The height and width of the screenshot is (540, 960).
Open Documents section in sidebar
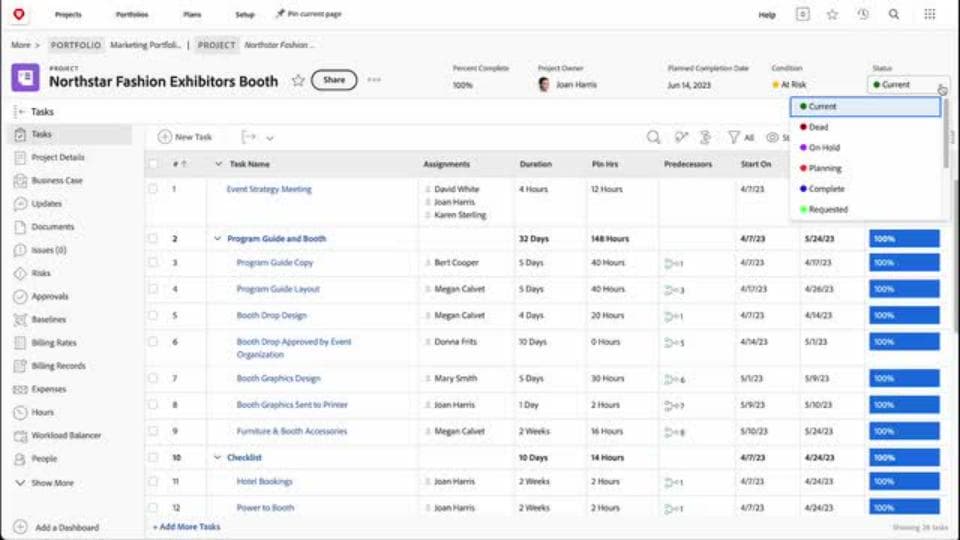(x=52, y=227)
